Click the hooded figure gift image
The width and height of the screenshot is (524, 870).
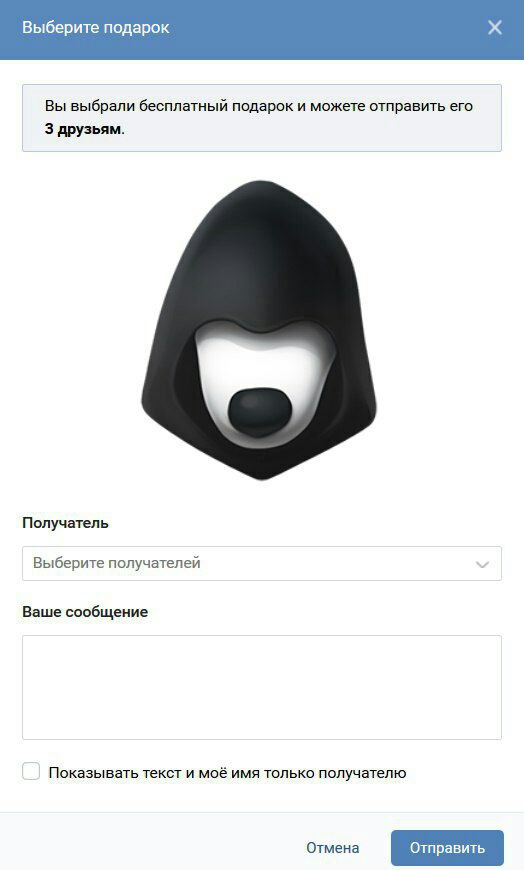[x=259, y=330]
